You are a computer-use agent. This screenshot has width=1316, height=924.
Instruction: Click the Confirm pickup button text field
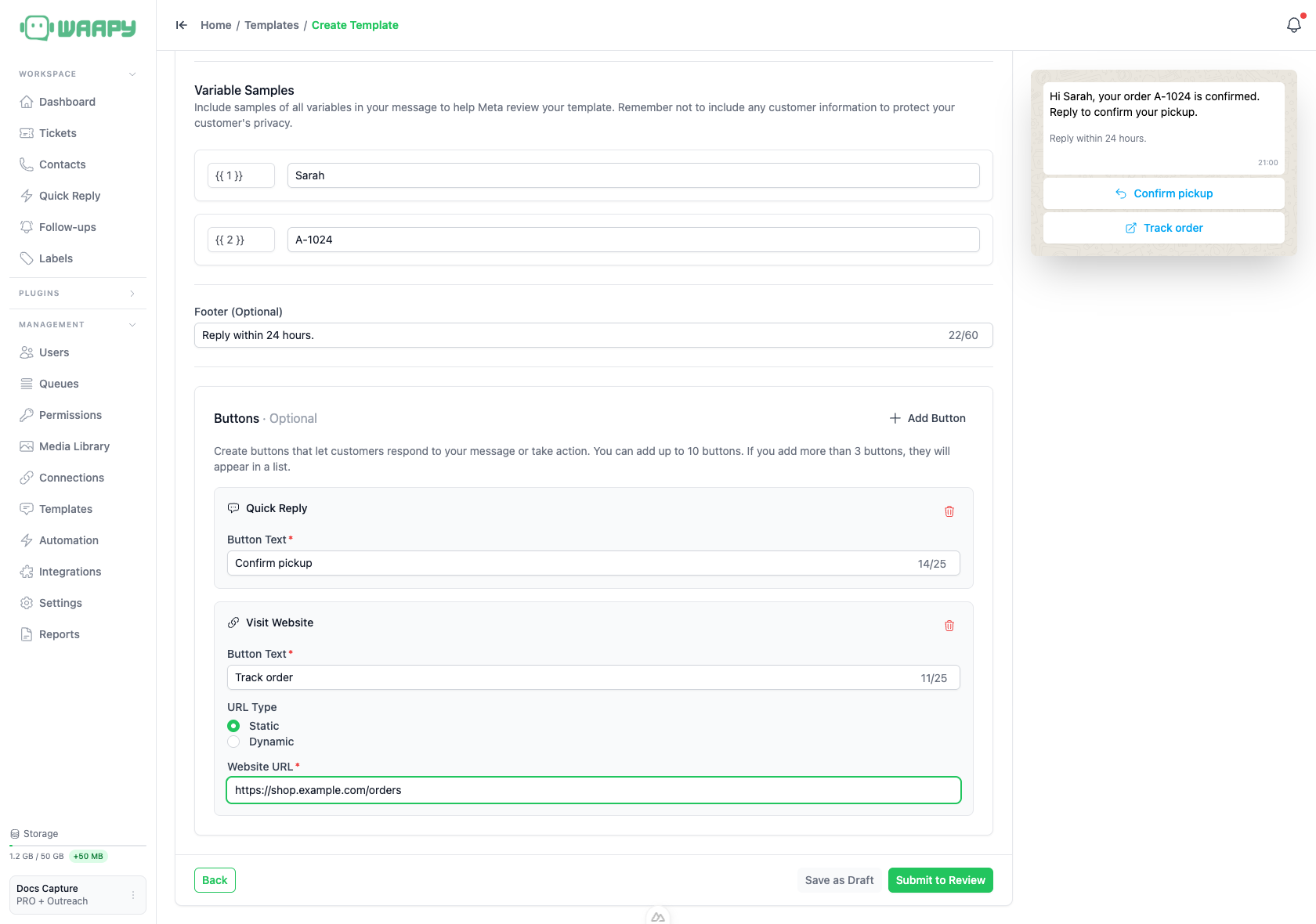(x=594, y=563)
